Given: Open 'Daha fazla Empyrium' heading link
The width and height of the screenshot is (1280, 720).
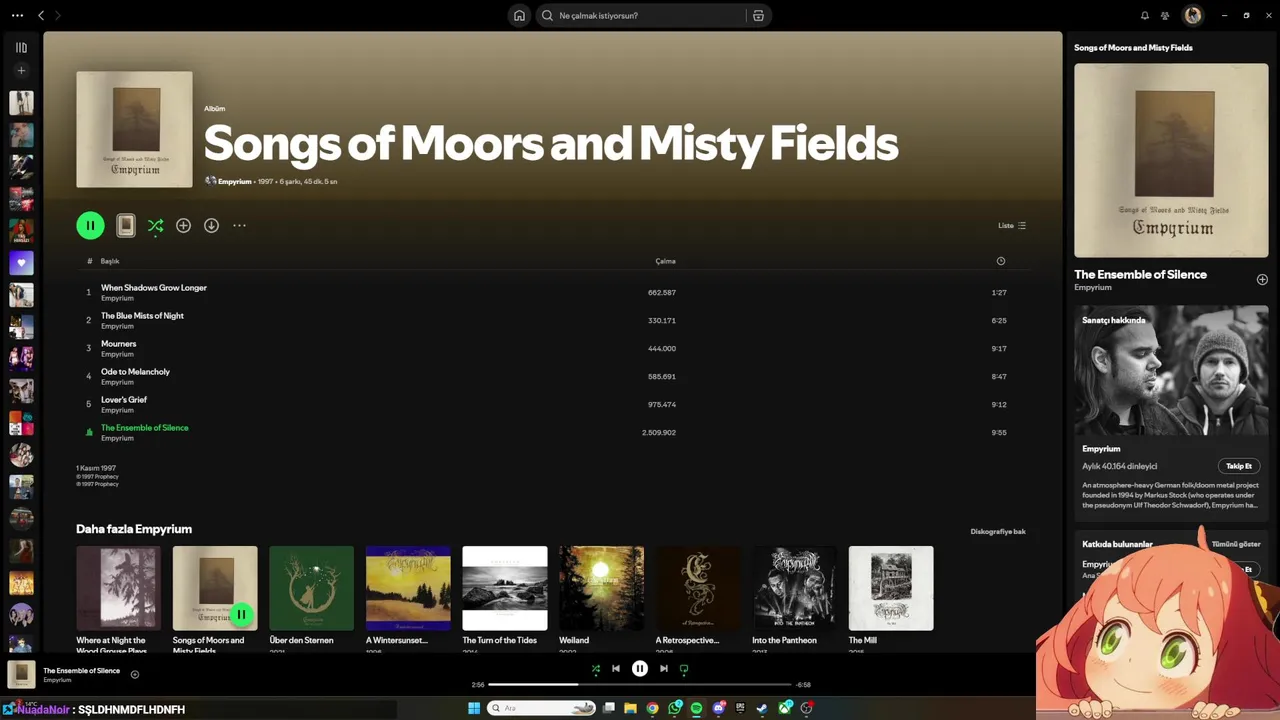Looking at the screenshot, I should (134, 529).
